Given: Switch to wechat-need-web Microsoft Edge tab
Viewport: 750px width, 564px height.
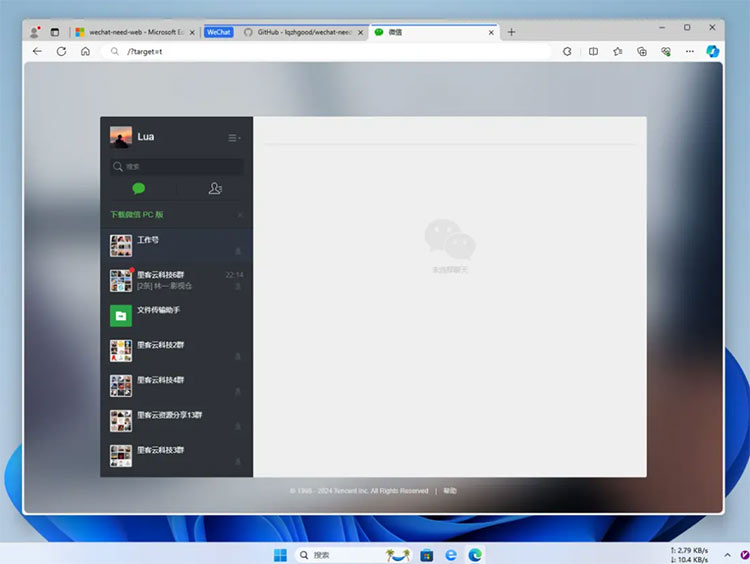Looking at the screenshot, I should coord(135,32).
